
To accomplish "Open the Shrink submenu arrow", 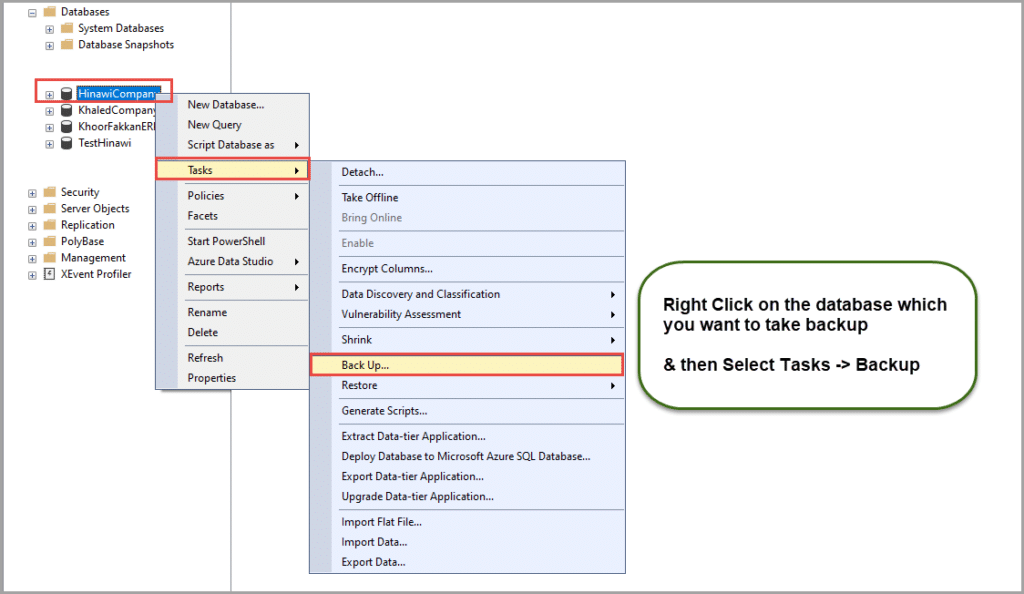I will click(612, 340).
